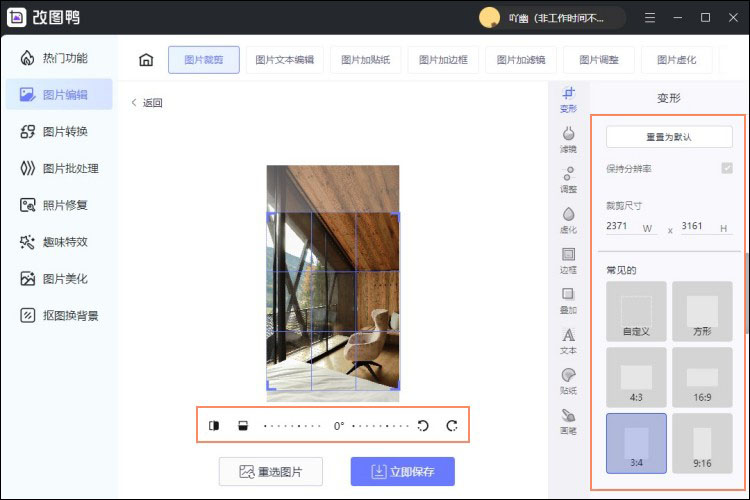
Task: Switch to 图片文本编辑 tab
Action: (x=285, y=60)
